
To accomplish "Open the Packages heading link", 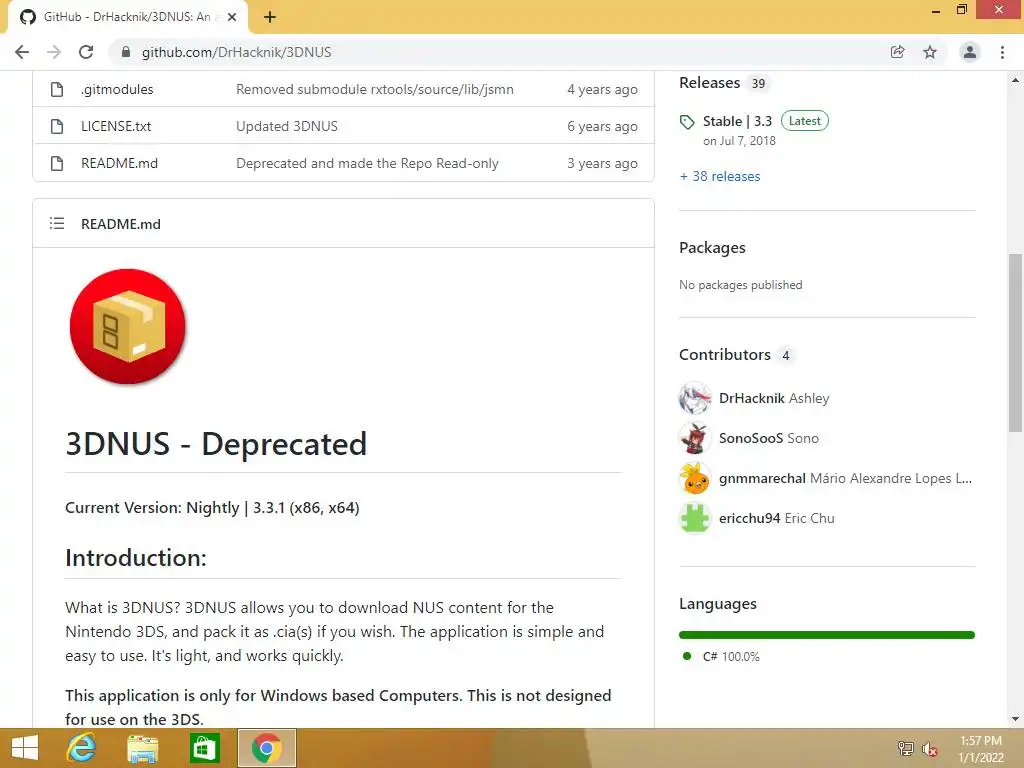I will [x=712, y=248].
